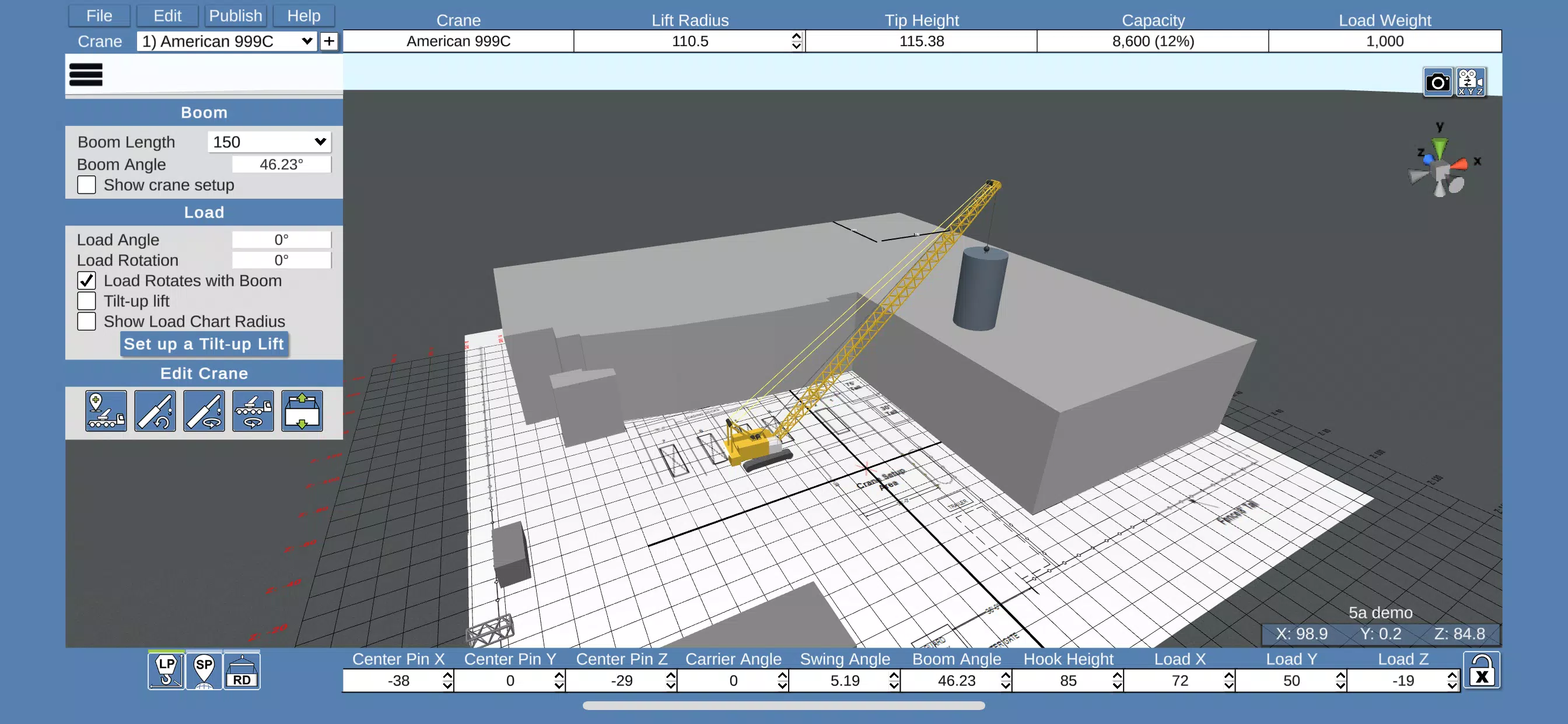Image resolution: width=1568 pixels, height=724 pixels.
Task: Open the Boom Length dropdown
Action: pyautogui.click(x=269, y=142)
